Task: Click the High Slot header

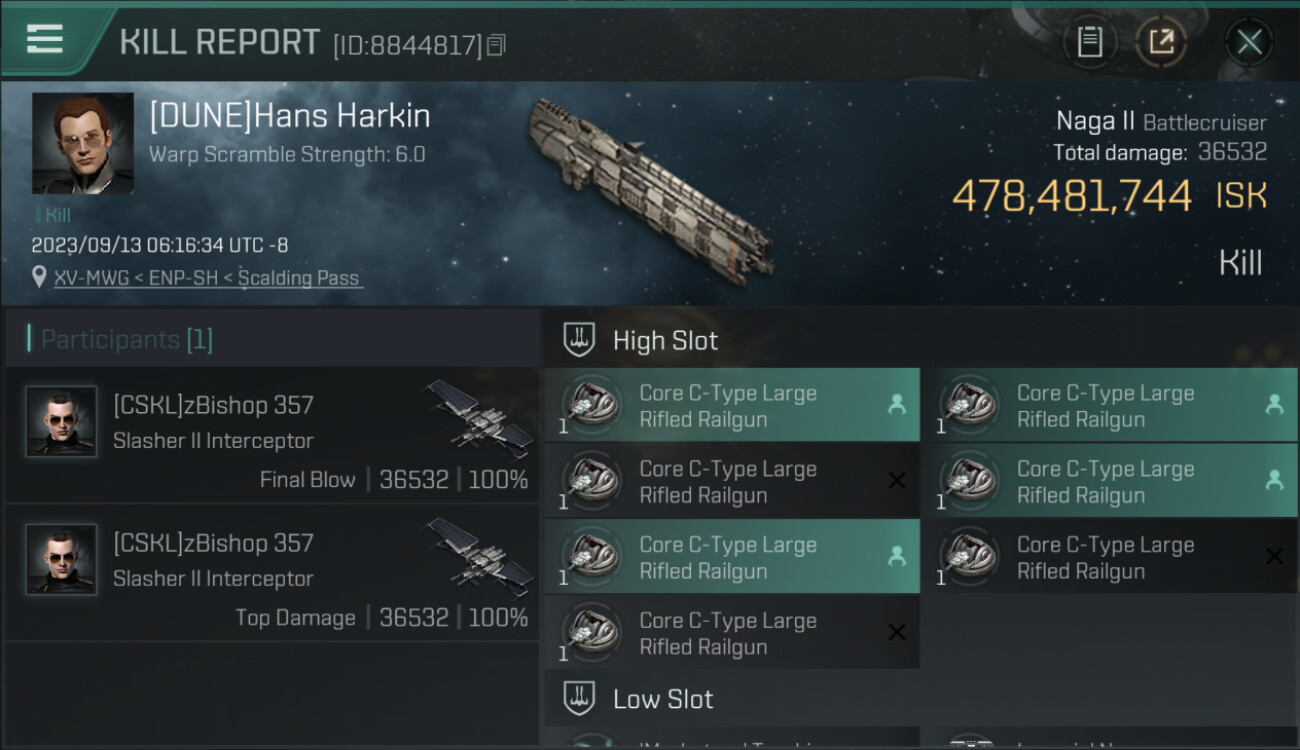Action: click(x=665, y=341)
